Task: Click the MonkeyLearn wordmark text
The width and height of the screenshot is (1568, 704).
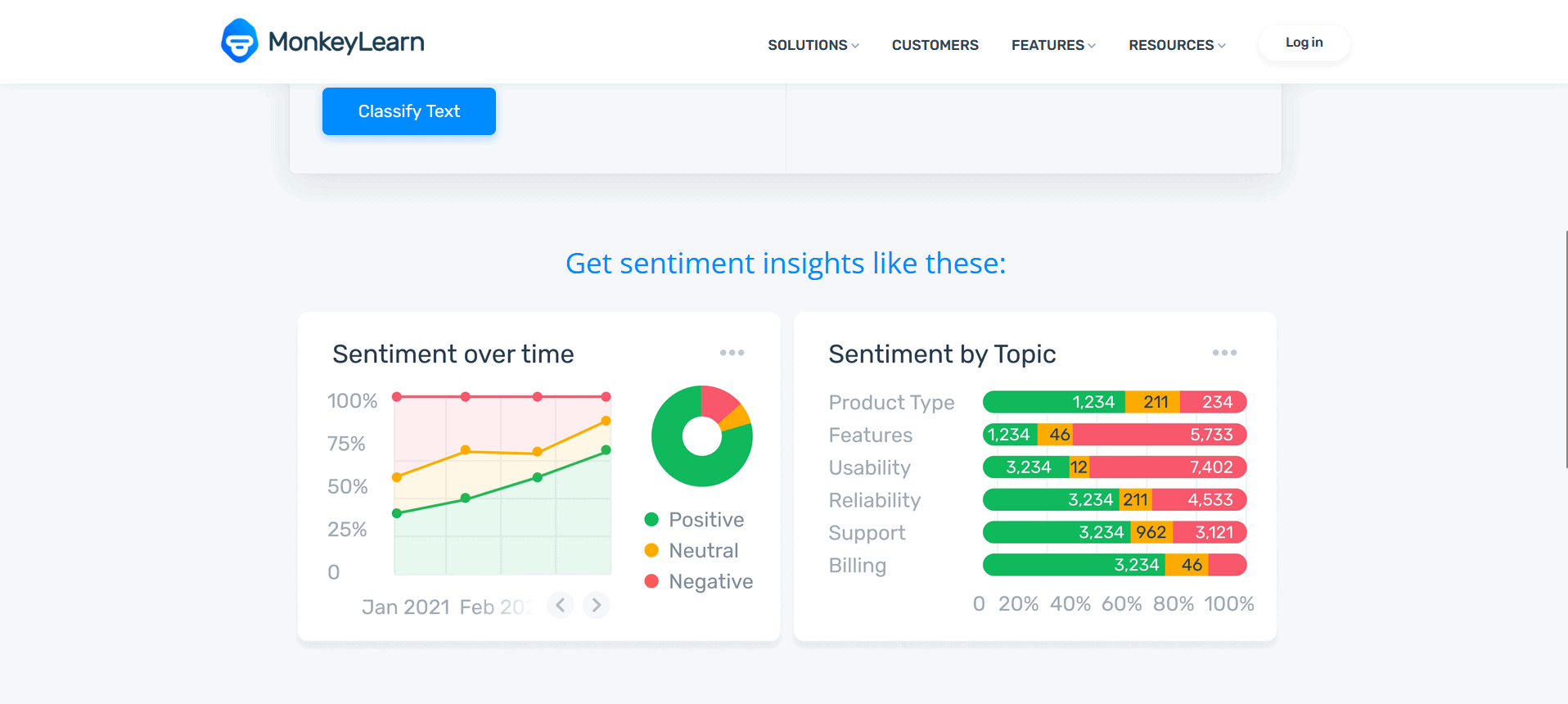Action: [346, 42]
